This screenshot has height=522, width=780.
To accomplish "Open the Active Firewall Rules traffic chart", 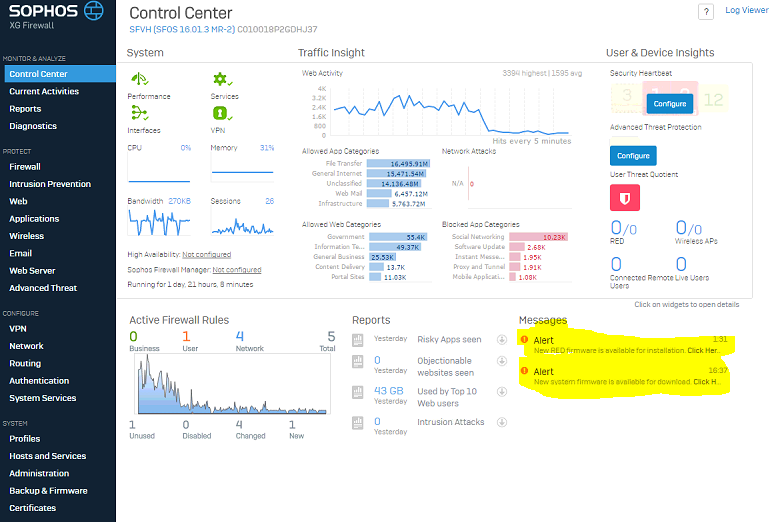I will click(232, 384).
